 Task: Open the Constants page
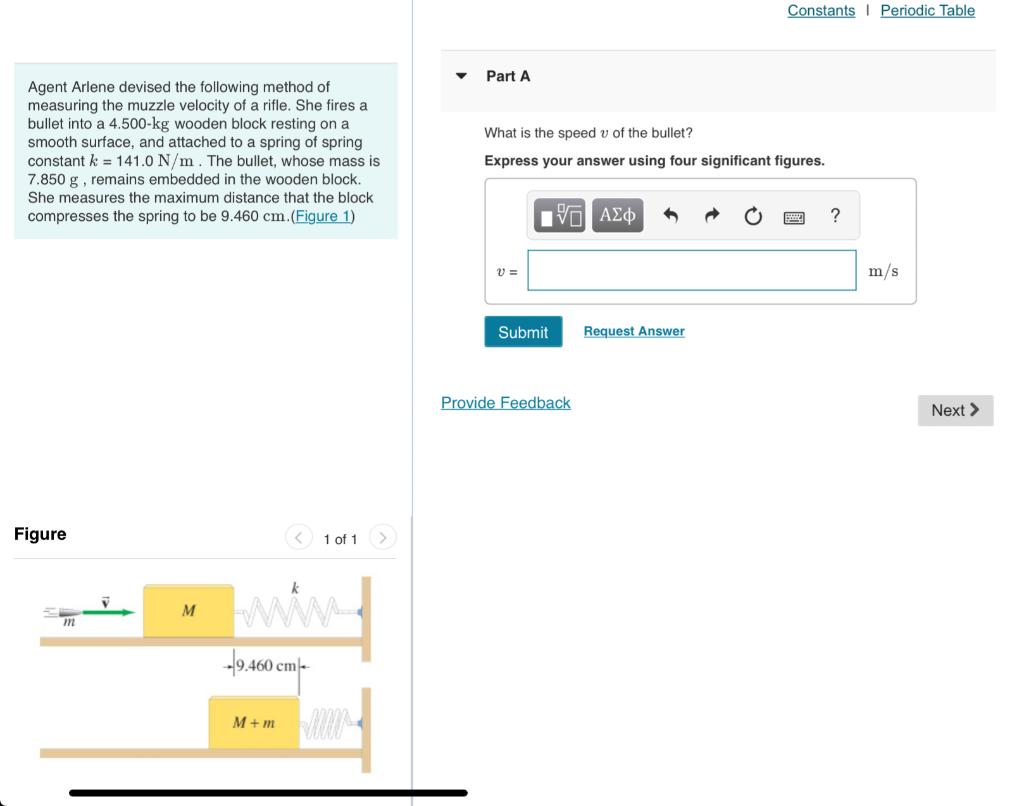[820, 10]
